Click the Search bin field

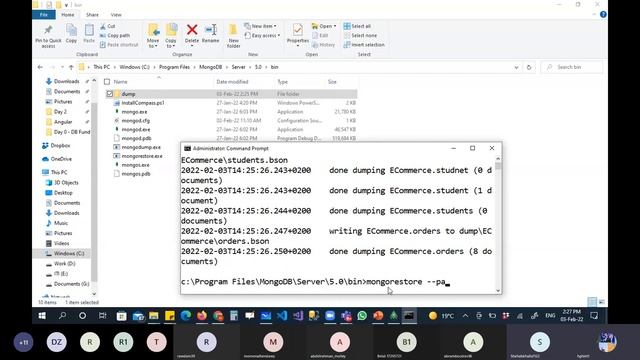pos(571,67)
